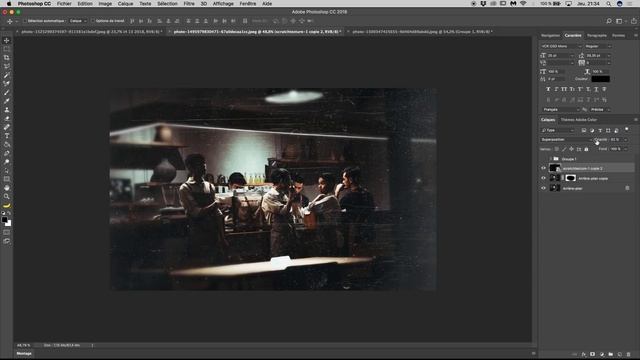
Task: Select the Crop tool
Action: tap(7, 58)
